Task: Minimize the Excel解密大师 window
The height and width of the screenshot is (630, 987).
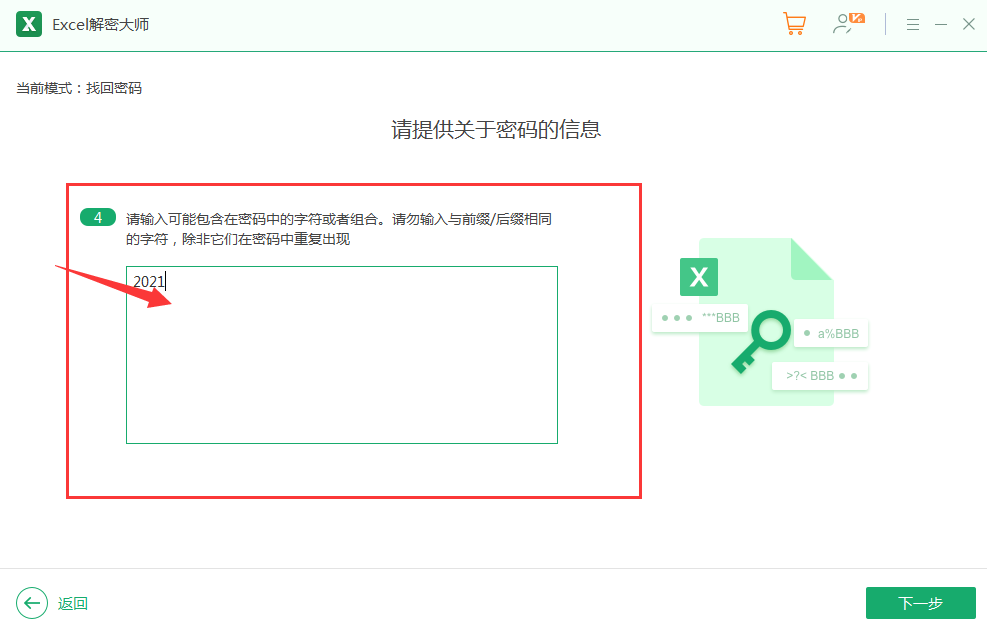Action: [941, 25]
